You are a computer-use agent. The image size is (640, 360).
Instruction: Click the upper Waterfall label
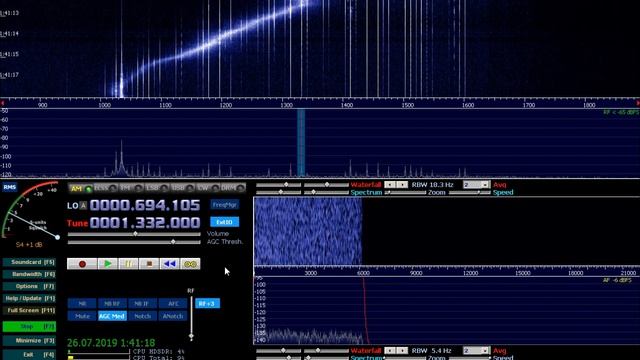366,185
